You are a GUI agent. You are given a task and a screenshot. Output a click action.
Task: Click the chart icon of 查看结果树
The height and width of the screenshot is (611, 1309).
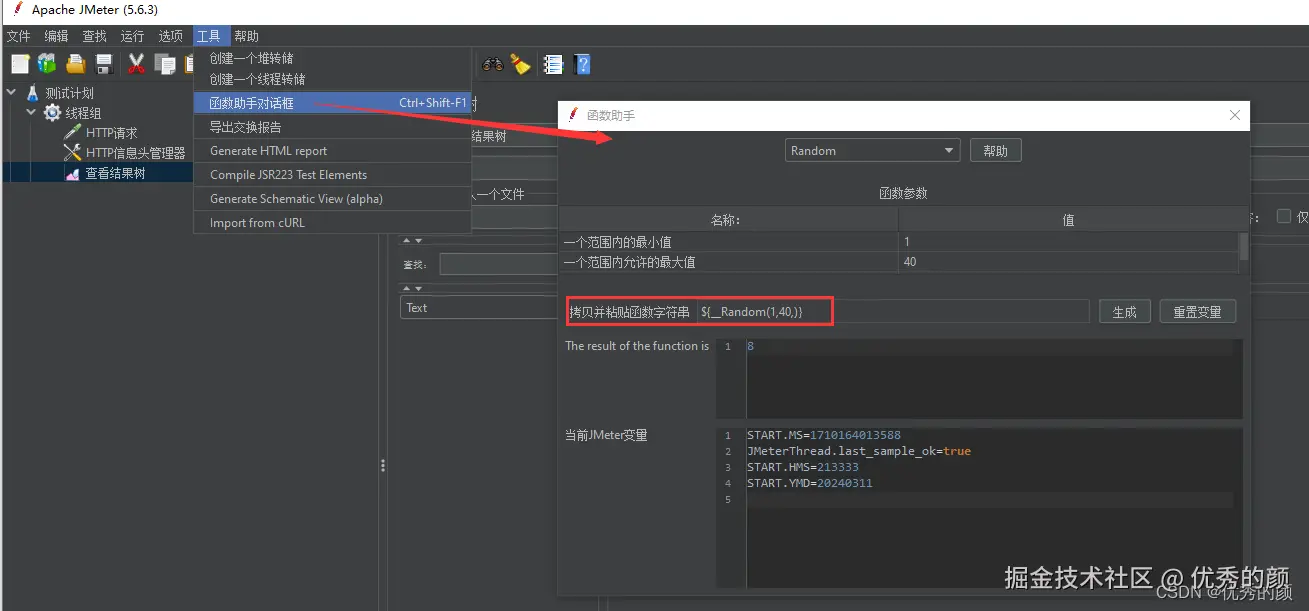pyautogui.click(x=72, y=173)
